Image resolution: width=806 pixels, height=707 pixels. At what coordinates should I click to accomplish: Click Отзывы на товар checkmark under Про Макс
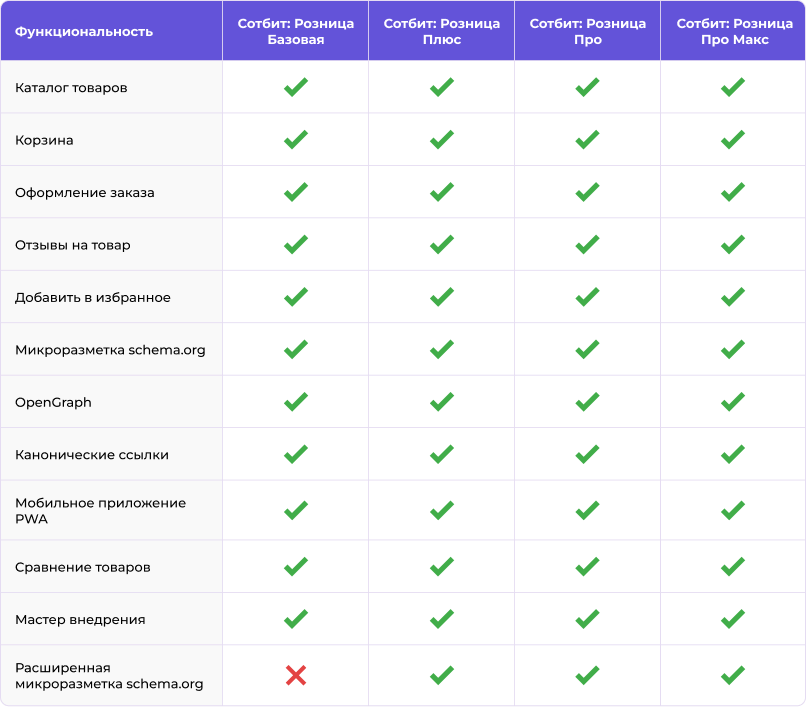733,244
